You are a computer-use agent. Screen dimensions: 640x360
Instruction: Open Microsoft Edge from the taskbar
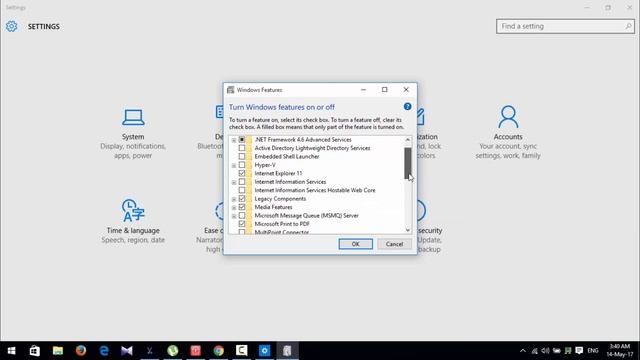click(x=104, y=351)
